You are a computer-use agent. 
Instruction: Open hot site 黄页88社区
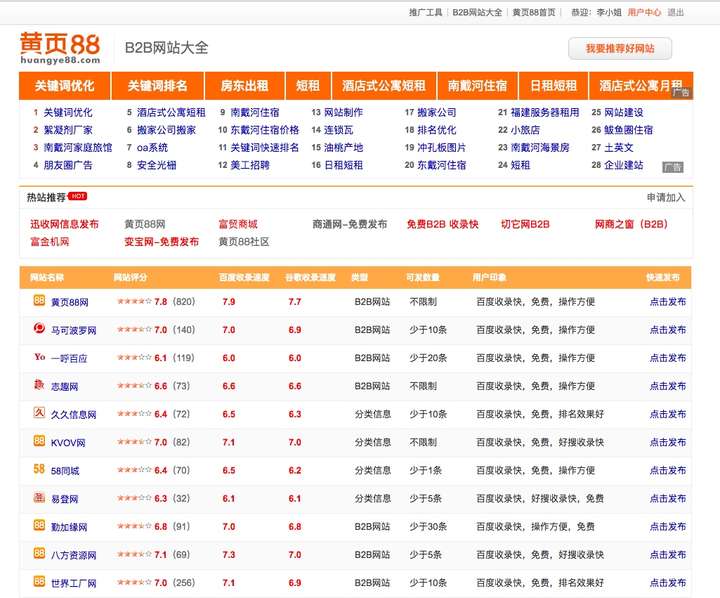tap(244, 242)
